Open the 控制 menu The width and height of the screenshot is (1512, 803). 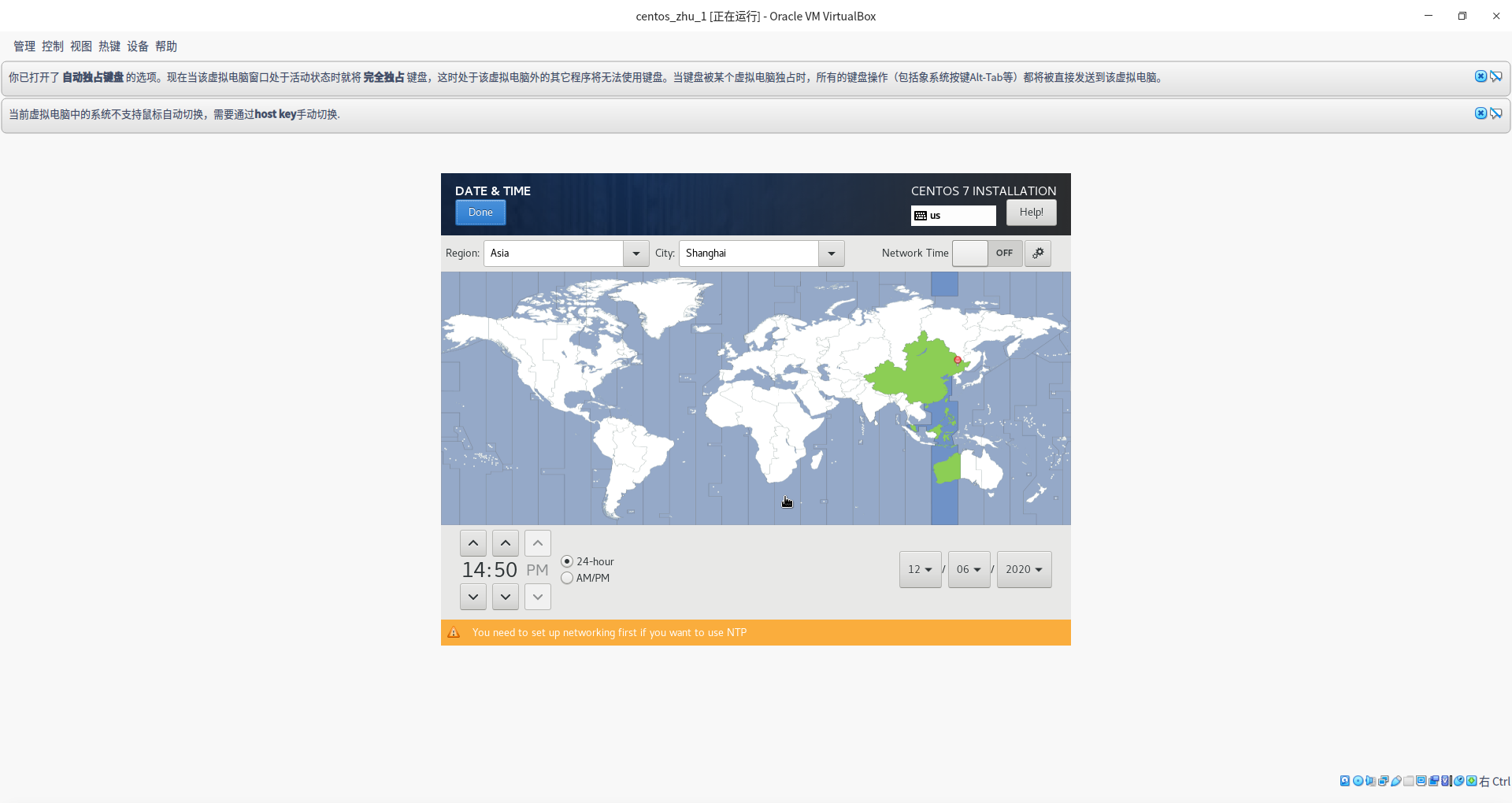[x=53, y=46]
